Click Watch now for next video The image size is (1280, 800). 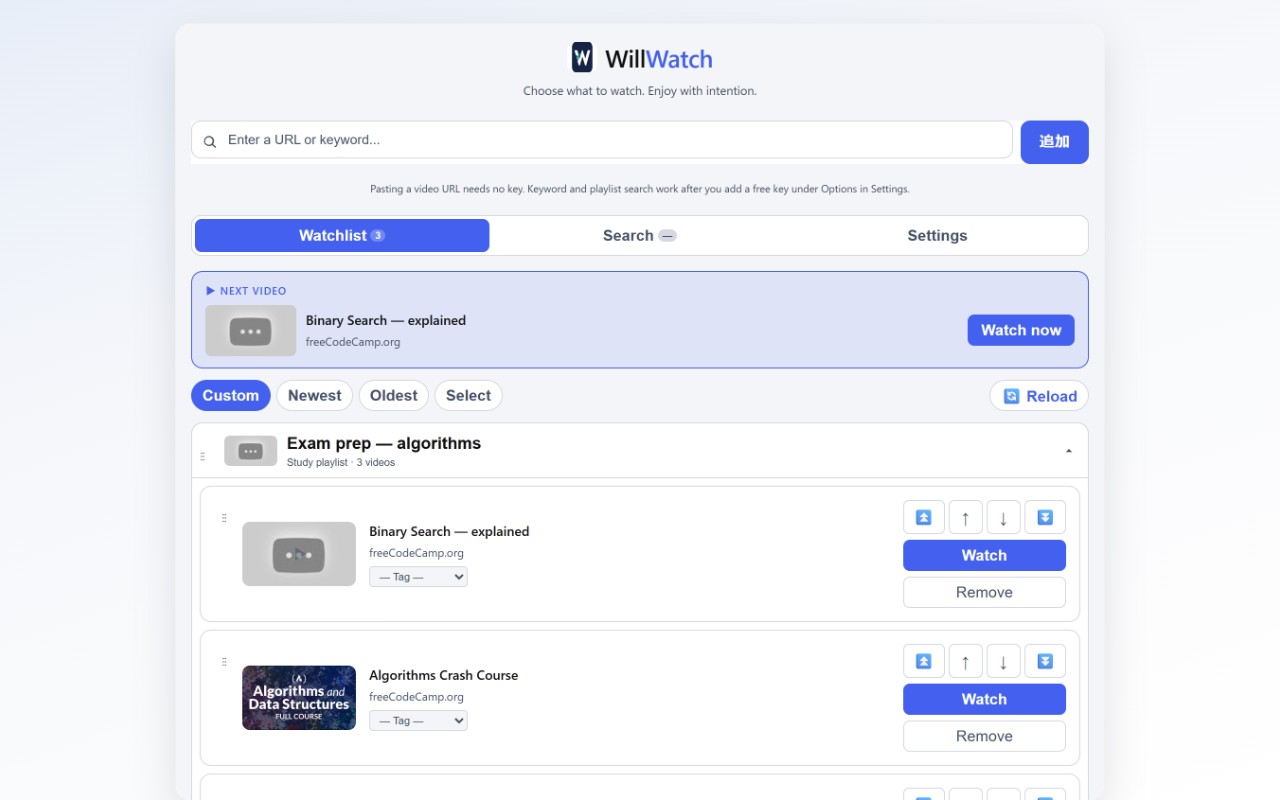pyautogui.click(x=1021, y=330)
